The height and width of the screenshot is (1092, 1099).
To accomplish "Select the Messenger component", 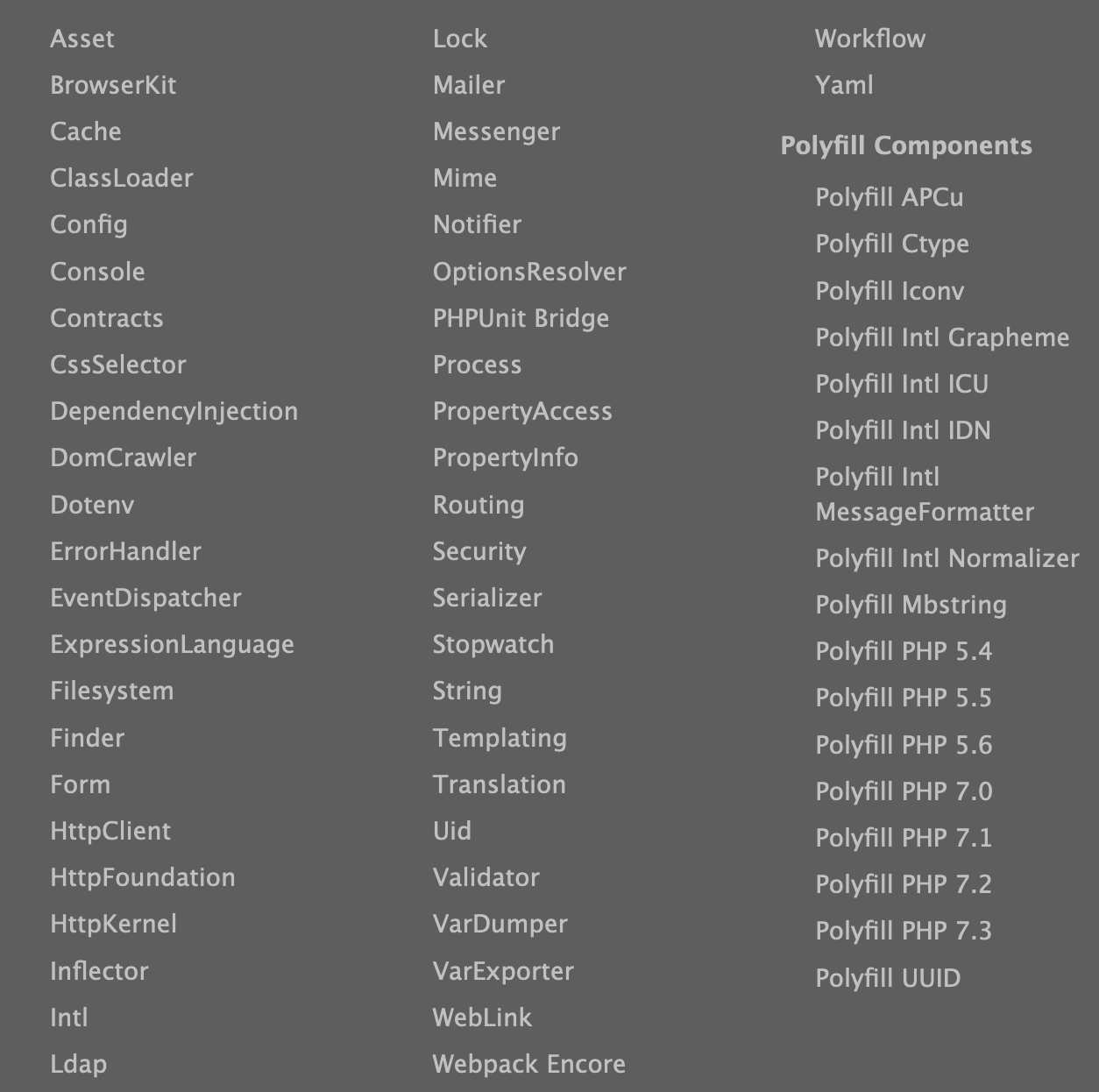I will (x=496, y=131).
